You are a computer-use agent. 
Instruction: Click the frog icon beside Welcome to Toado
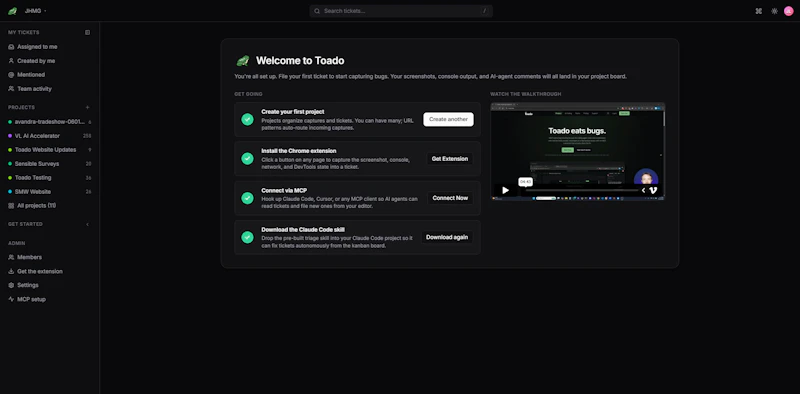243,61
